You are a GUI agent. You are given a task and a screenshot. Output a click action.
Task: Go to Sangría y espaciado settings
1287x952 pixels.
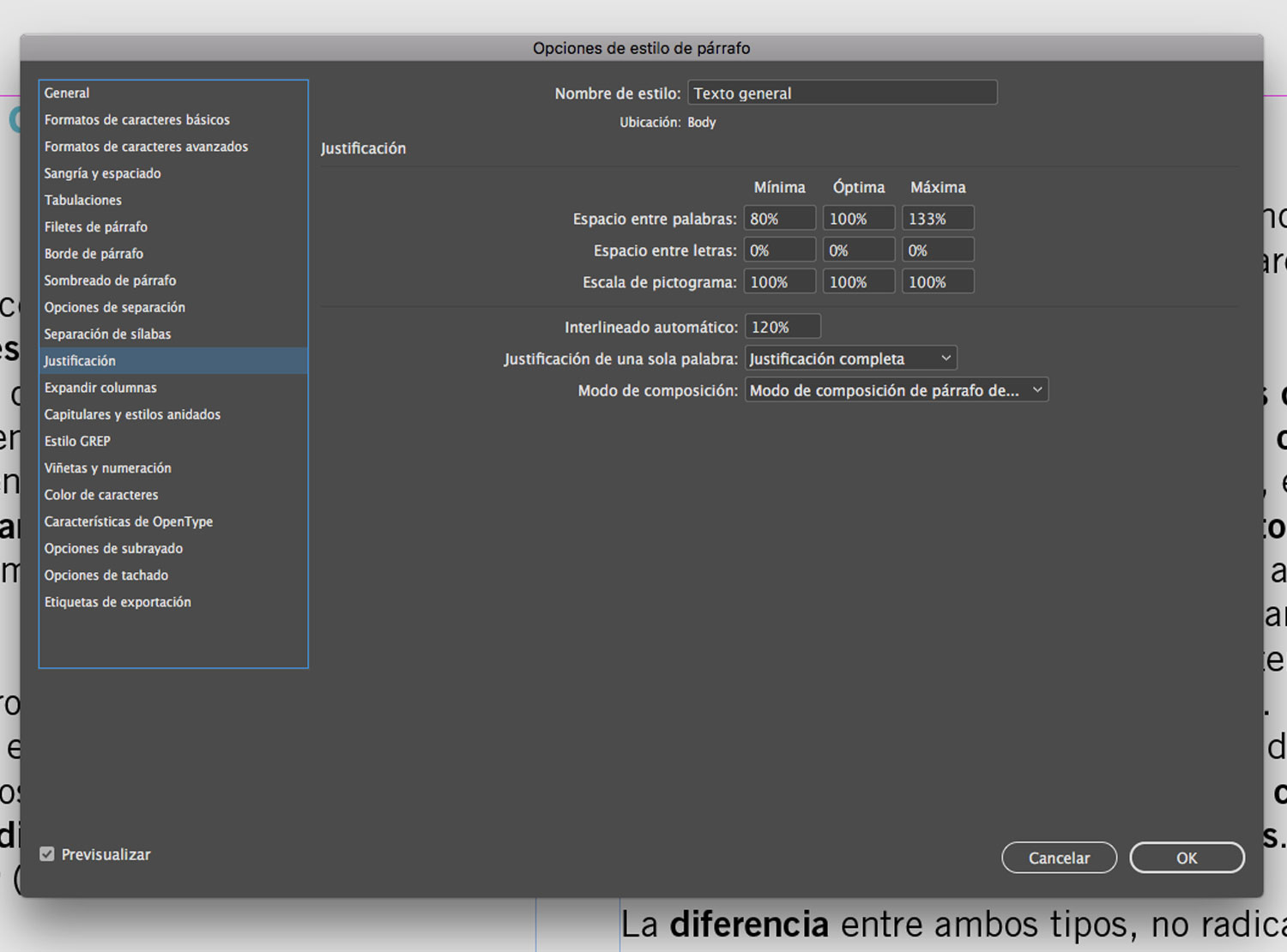coord(103,173)
